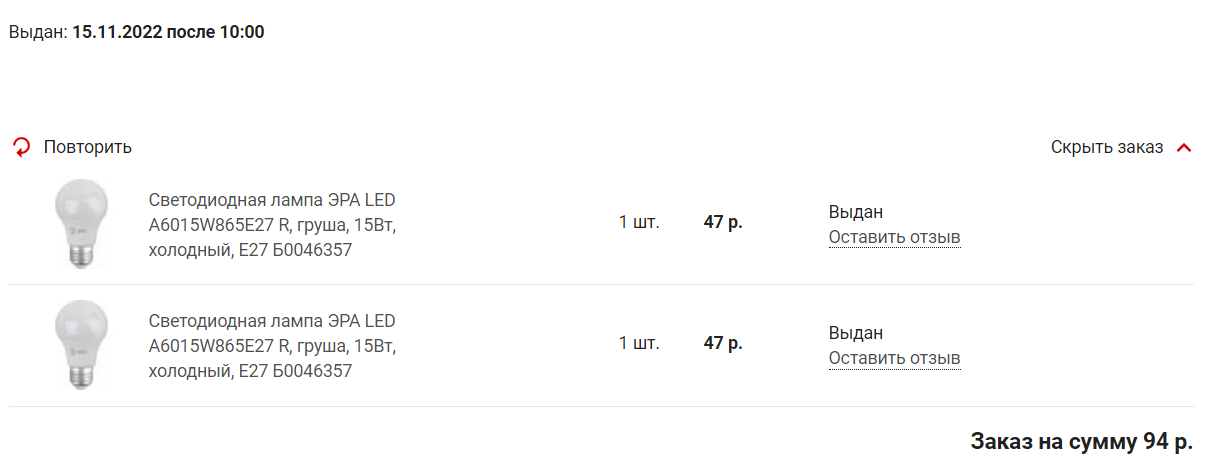
Task: Repeat the order via the "Повторить" label
Action: 88,147
